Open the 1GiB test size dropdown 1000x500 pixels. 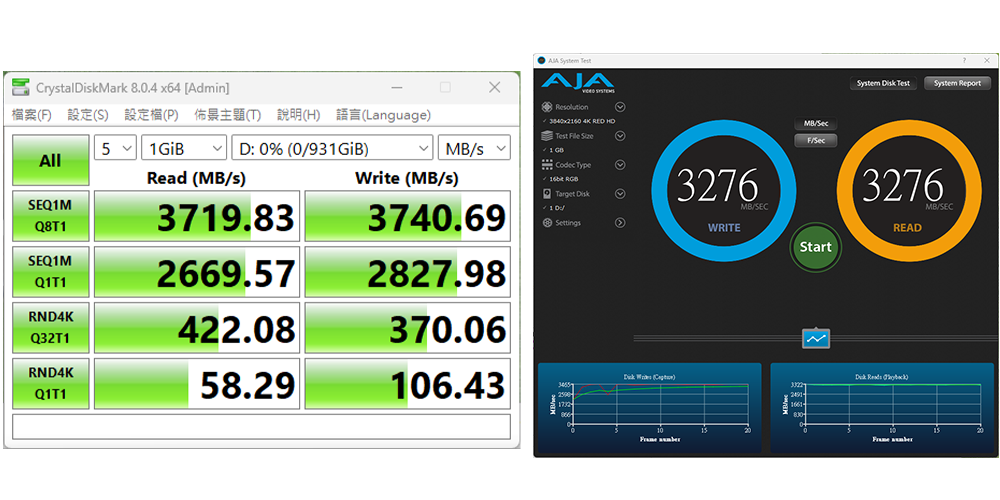click(184, 149)
